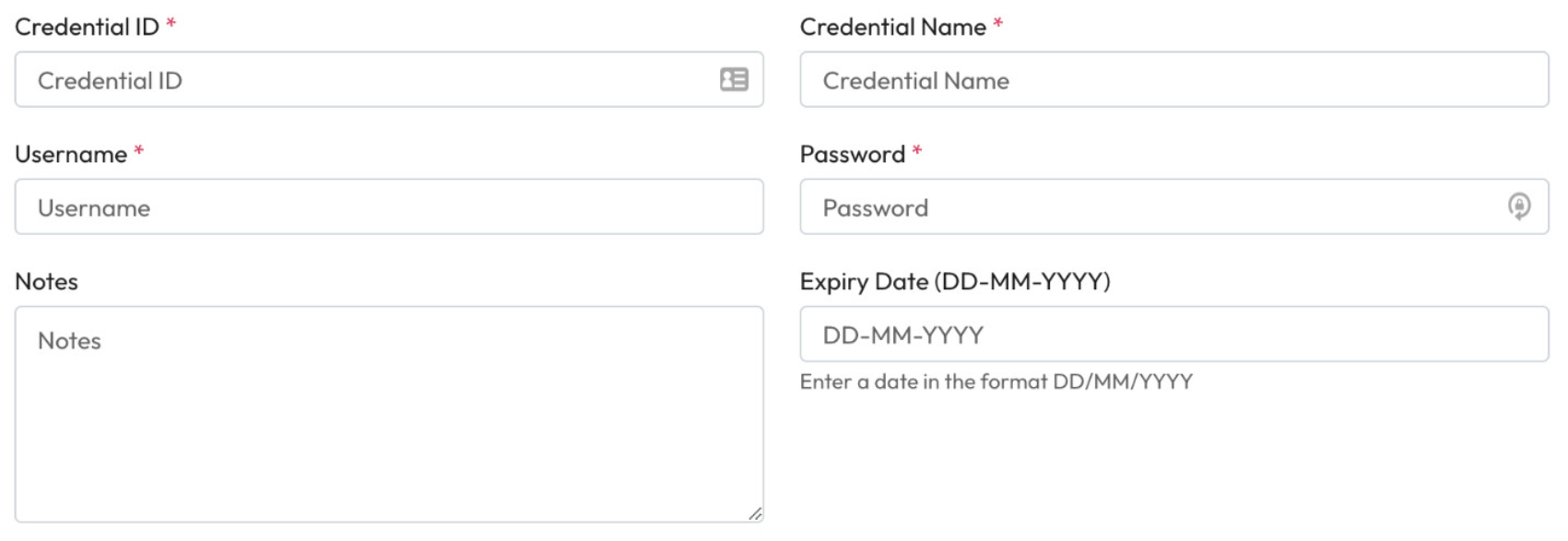
Task: Click the required asterisk next to Credential Name
Action: (x=997, y=25)
